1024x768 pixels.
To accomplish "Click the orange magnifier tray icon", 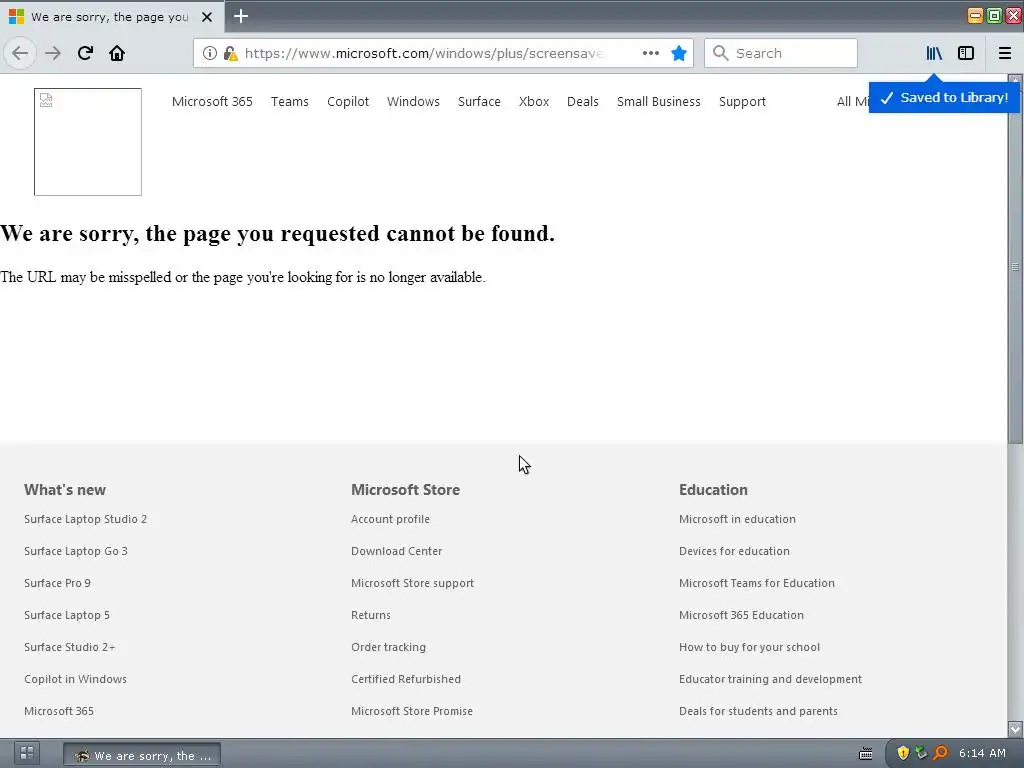I will (940, 754).
